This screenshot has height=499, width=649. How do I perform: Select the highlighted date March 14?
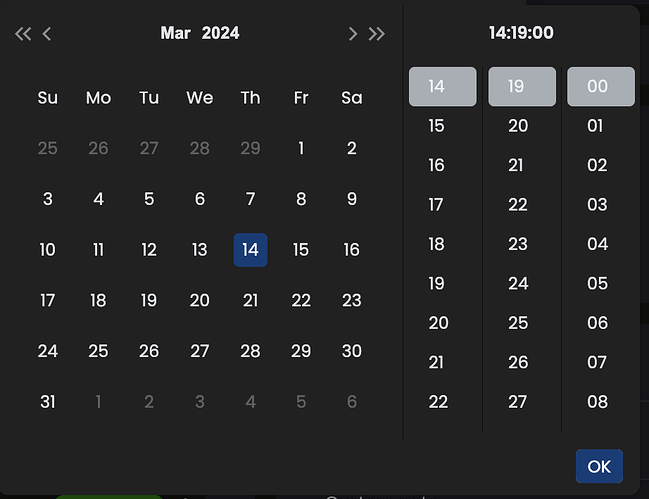[x=250, y=250]
